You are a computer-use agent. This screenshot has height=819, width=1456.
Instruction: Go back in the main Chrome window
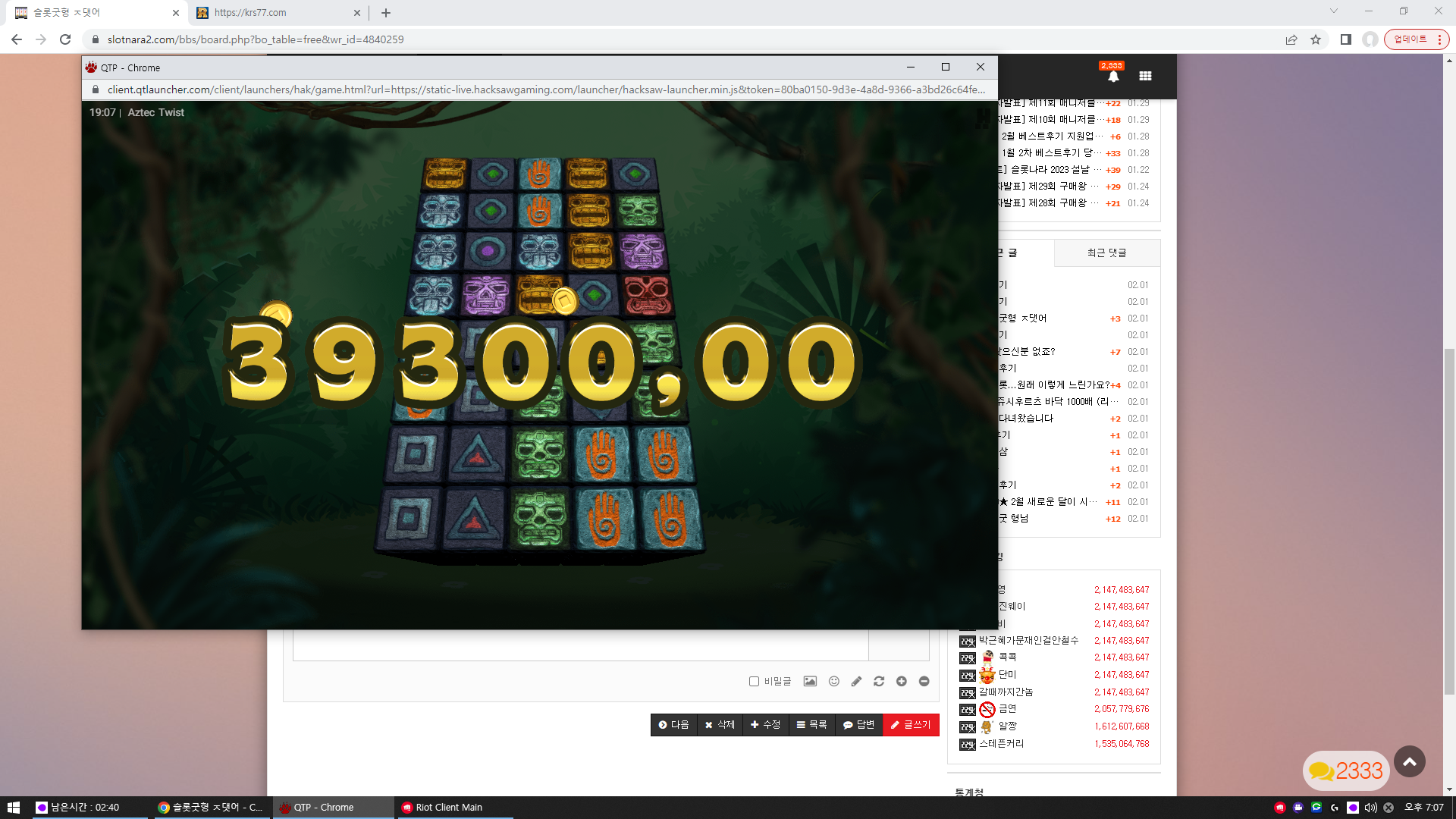[17, 39]
